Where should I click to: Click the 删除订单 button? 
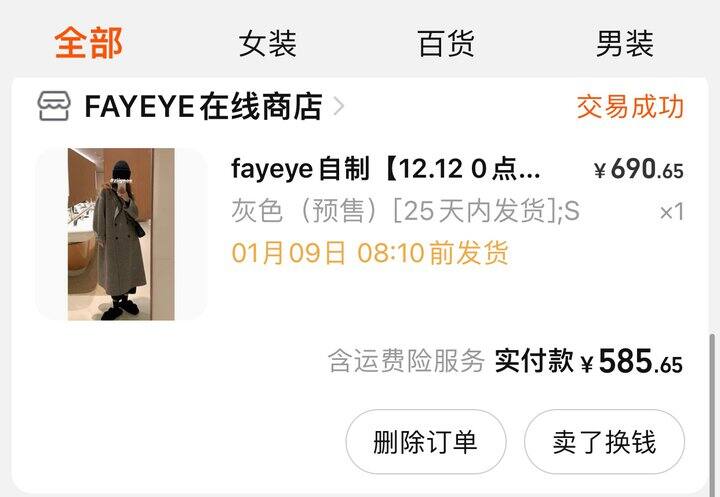coord(426,442)
